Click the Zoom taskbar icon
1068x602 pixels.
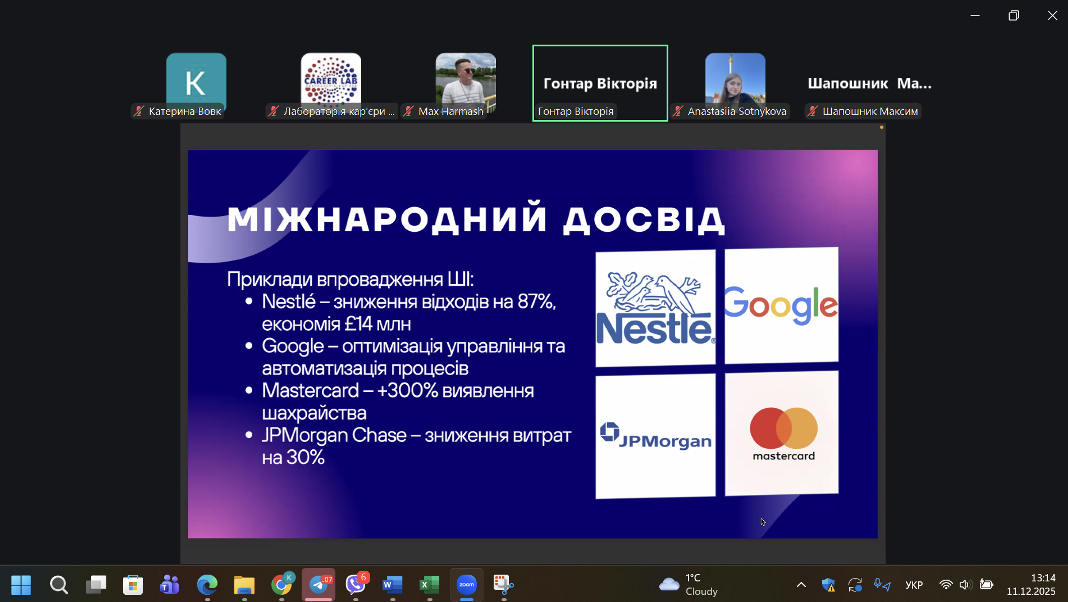tap(466, 585)
